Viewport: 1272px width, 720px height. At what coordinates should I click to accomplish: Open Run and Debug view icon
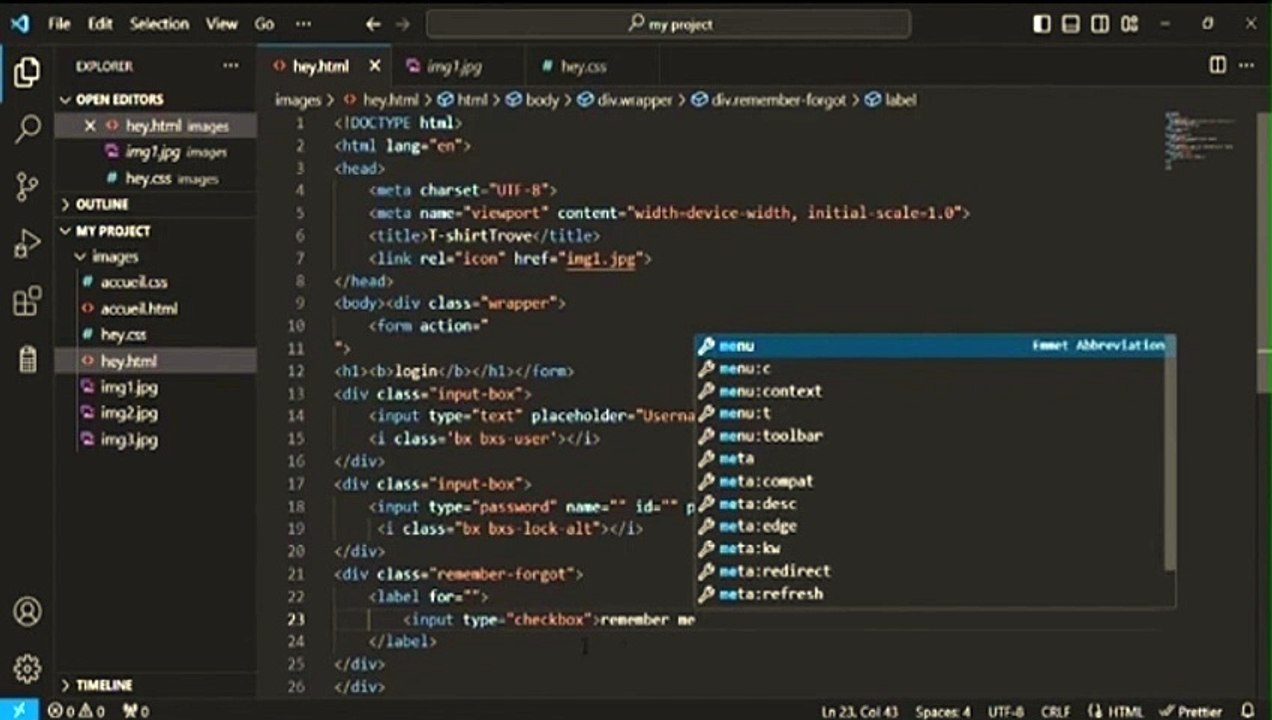point(27,243)
